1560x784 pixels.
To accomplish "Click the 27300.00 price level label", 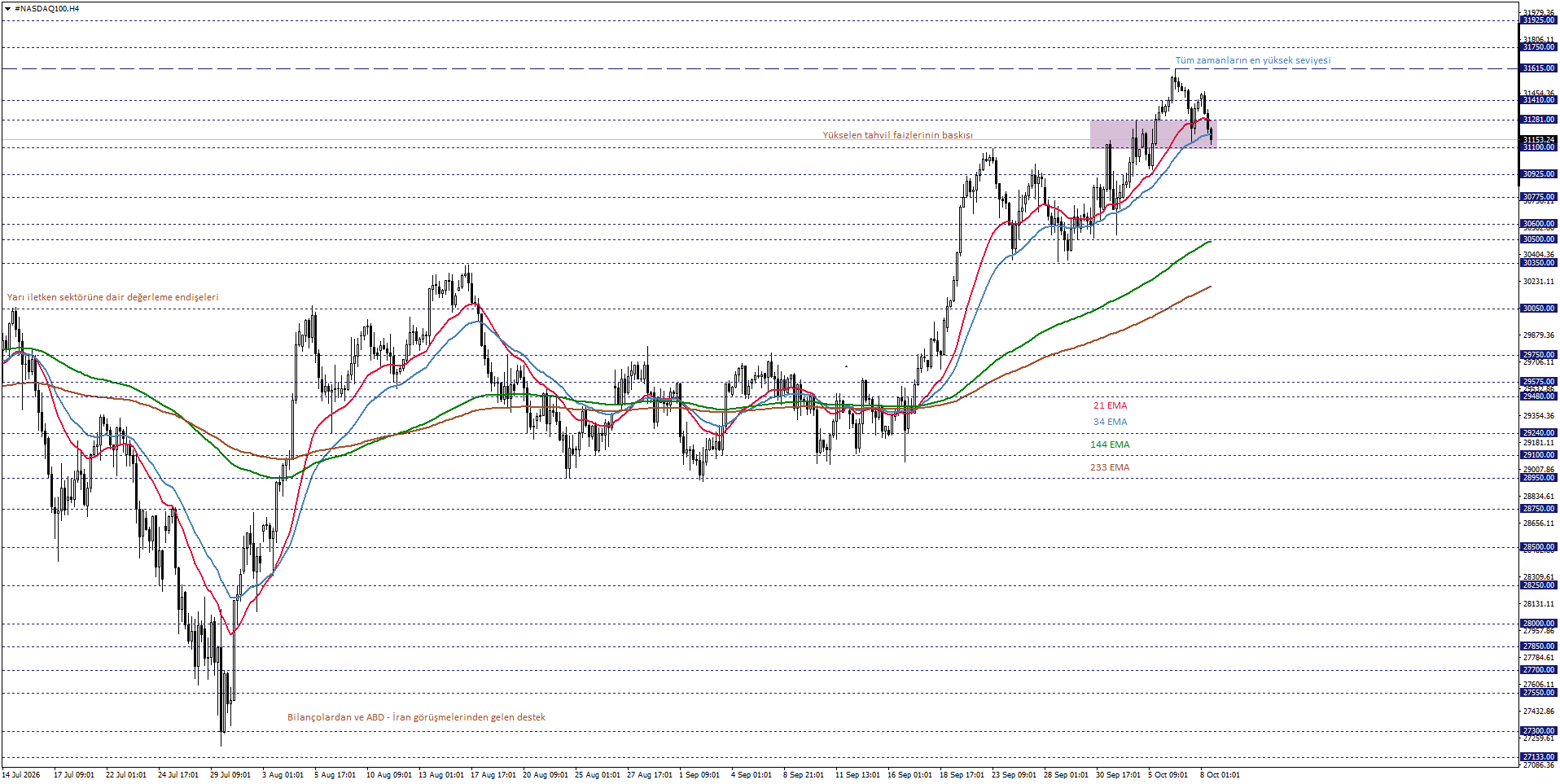I will [1538, 731].
